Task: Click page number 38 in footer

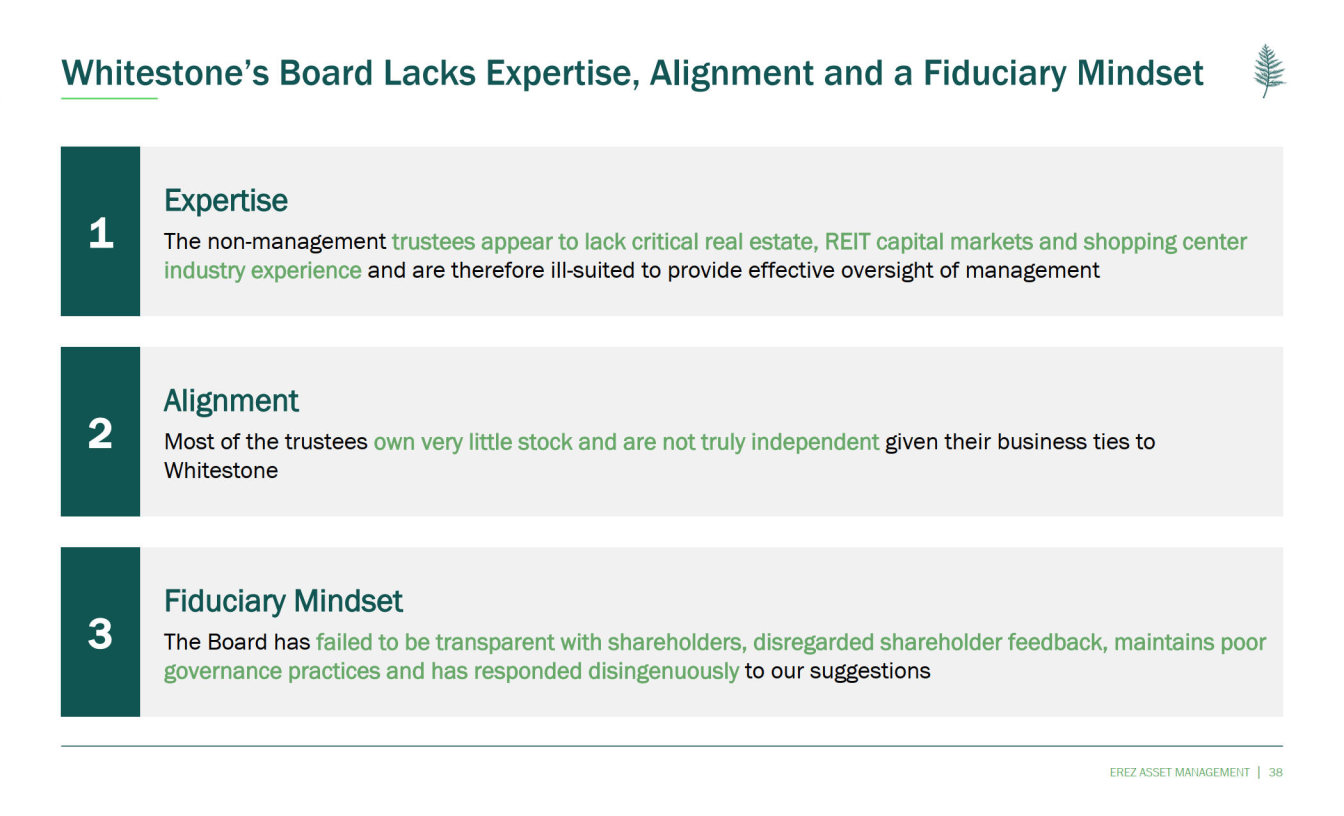Action: click(x=1275, y=772)
